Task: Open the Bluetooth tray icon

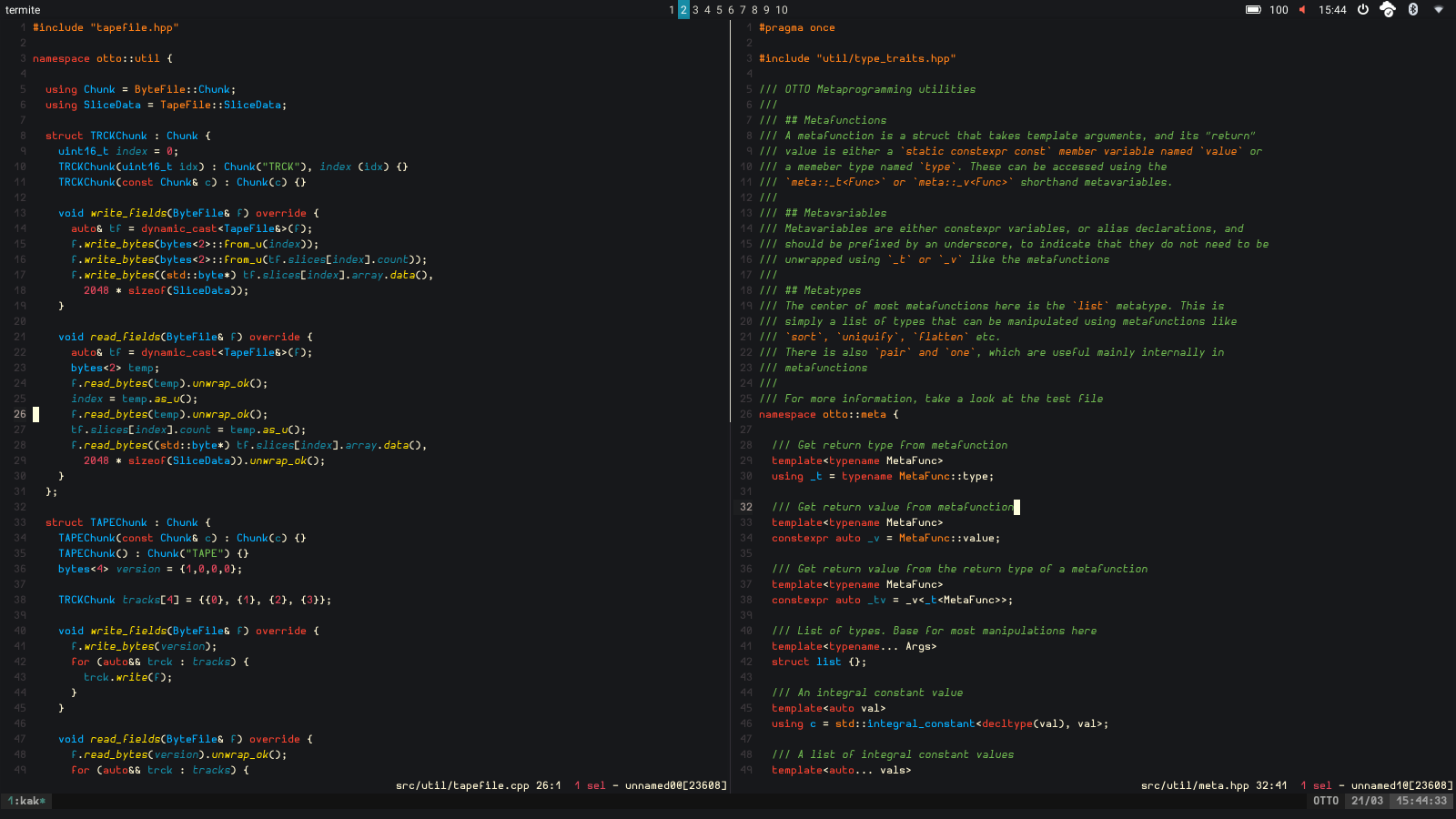Action: [x=1413, y=10]
